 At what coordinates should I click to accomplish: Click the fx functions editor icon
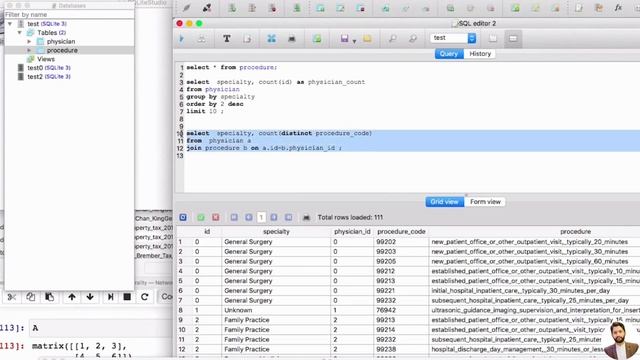pyautogui.click(x=618, y=8)
